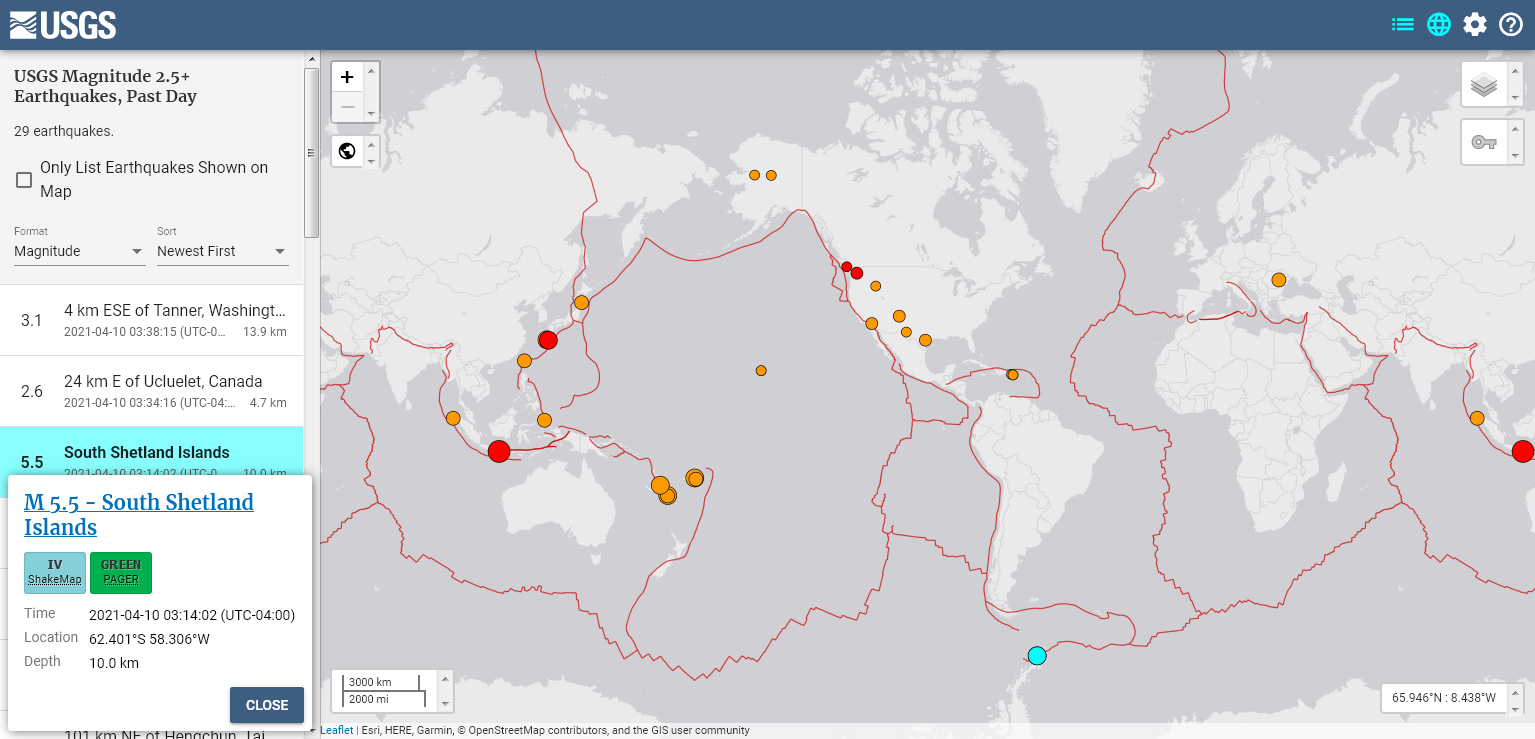
Task: Click the orange marker in the Caribbean
Action: pos(1012,375)
